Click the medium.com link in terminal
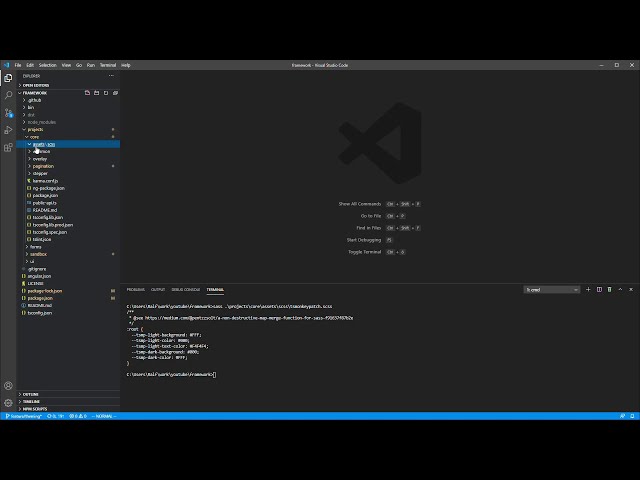640x480 pixels. pos(249,318)
